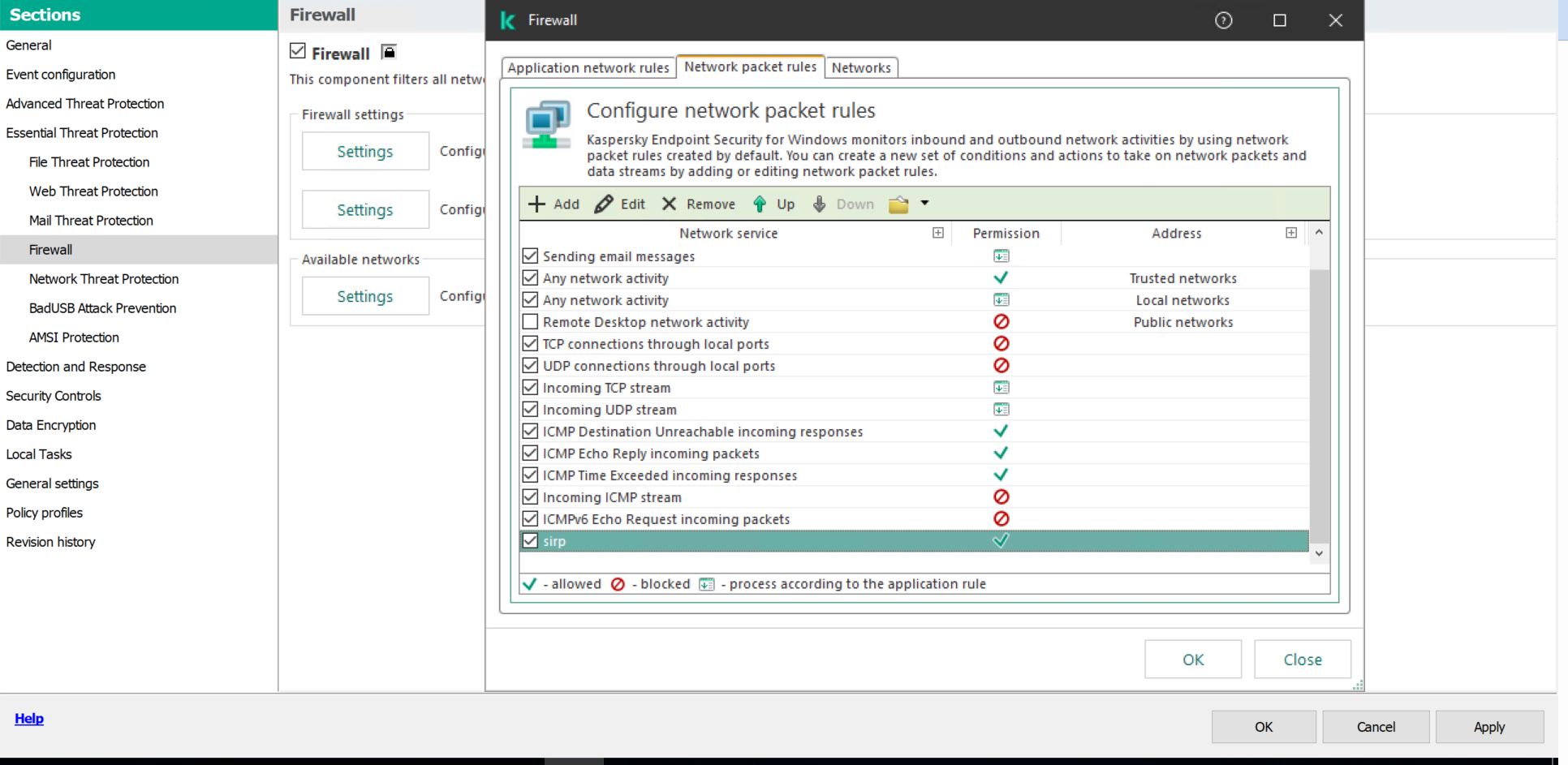Open the Networks tab
The width and height of the screenshot is (1568, 765).
[x=861, y=67]
